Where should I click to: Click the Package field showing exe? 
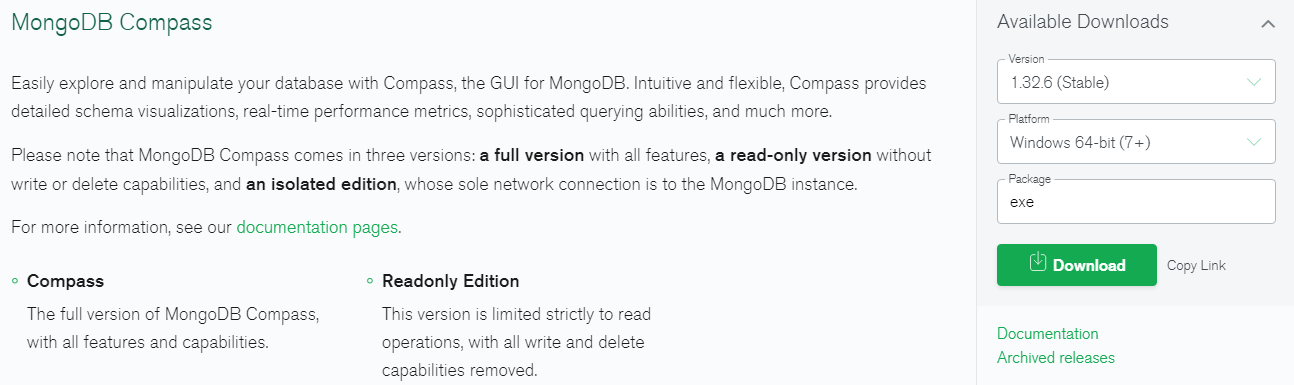(1136, 201)
